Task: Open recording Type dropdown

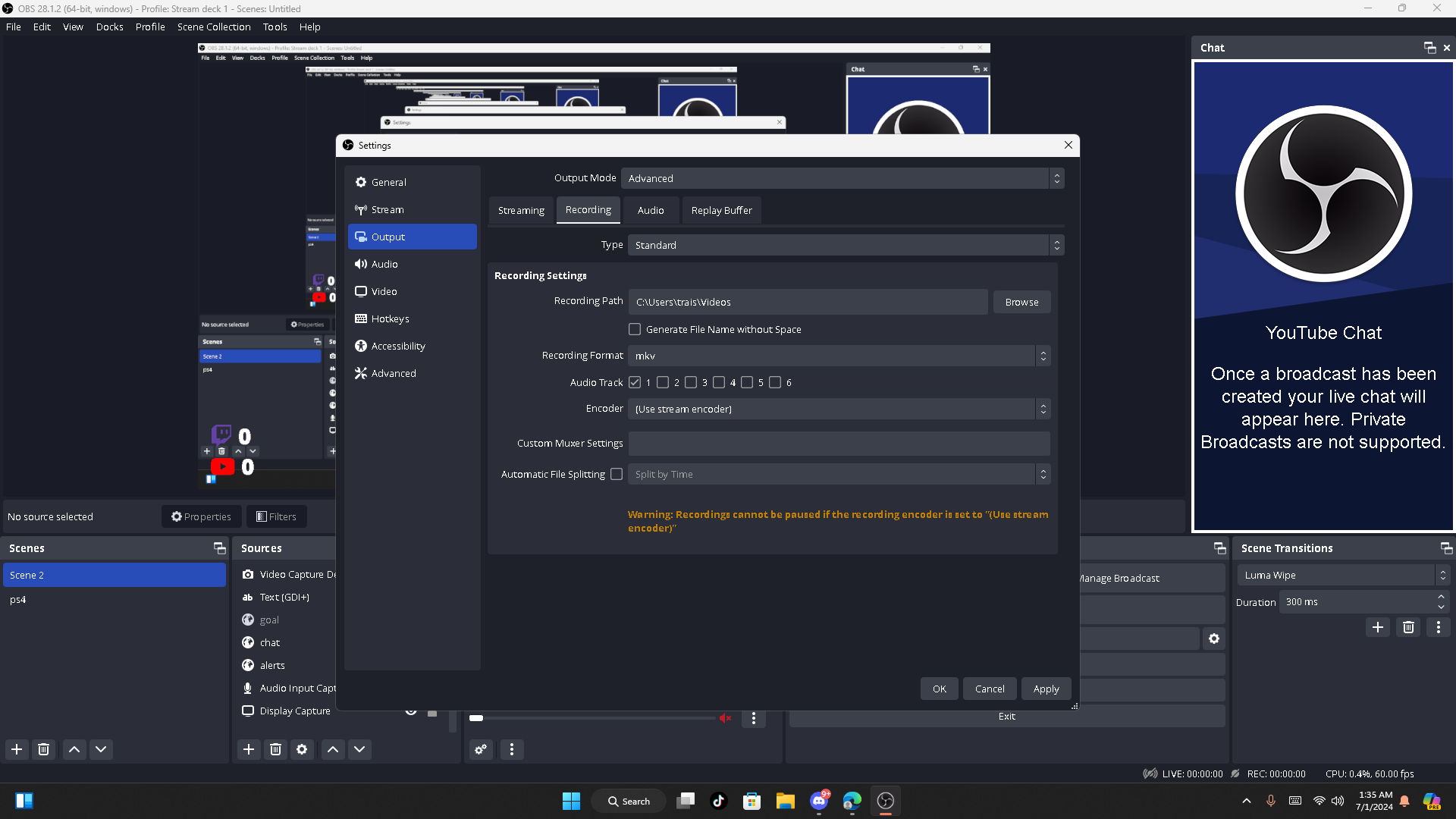Action: (x=846, y=245)
